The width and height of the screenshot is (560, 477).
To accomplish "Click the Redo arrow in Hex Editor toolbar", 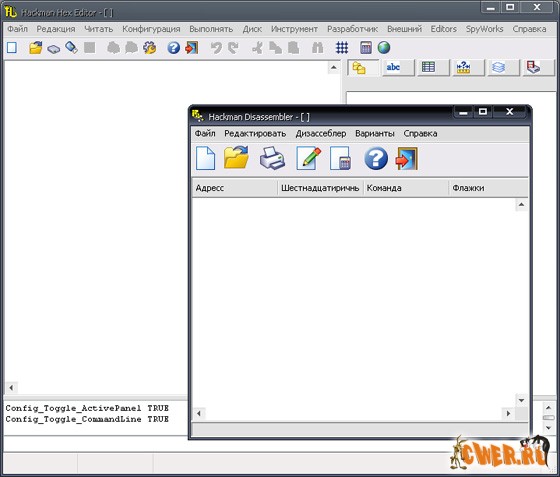I will pos(233,47).
